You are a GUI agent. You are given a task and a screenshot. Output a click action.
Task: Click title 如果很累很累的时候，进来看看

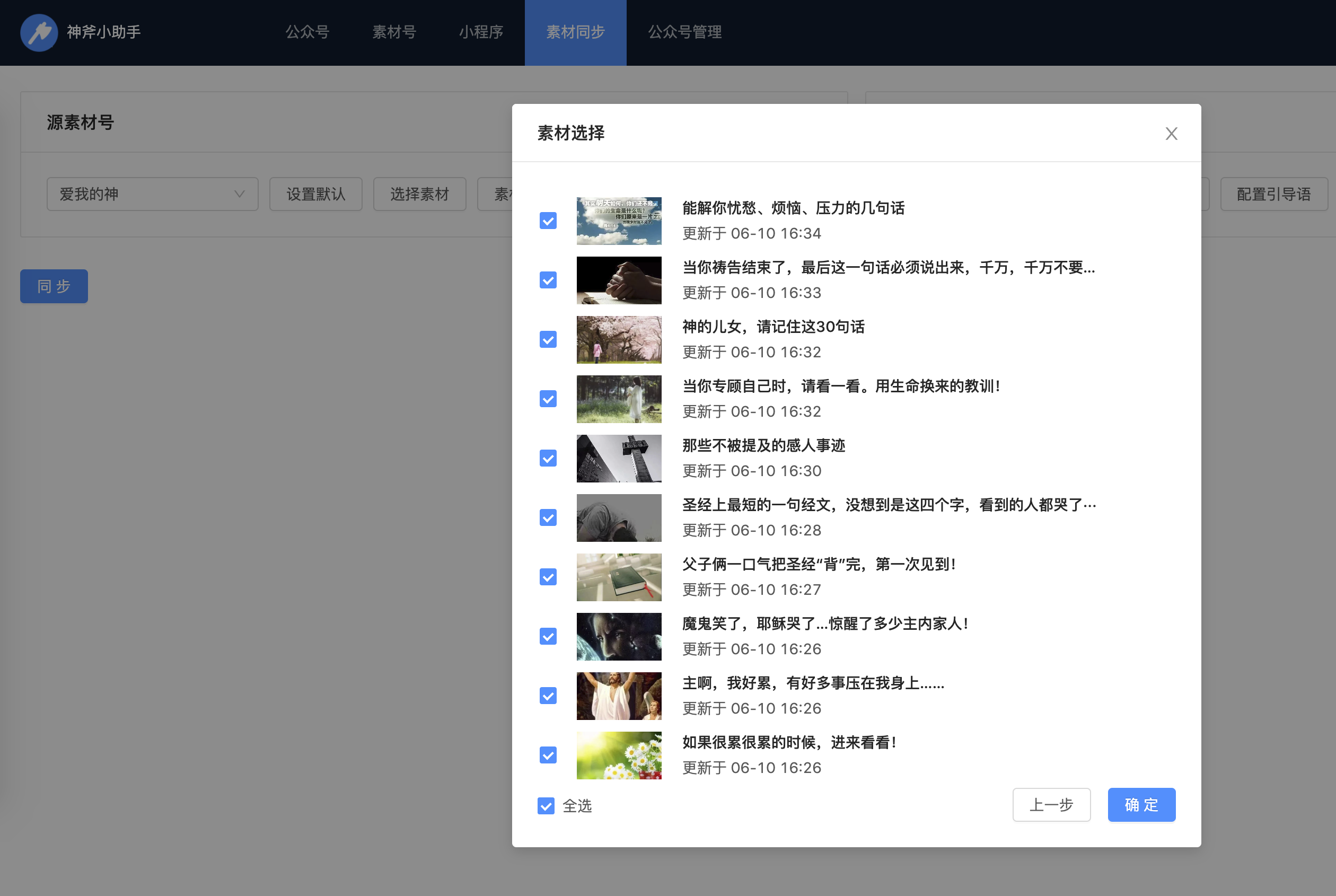790,743
